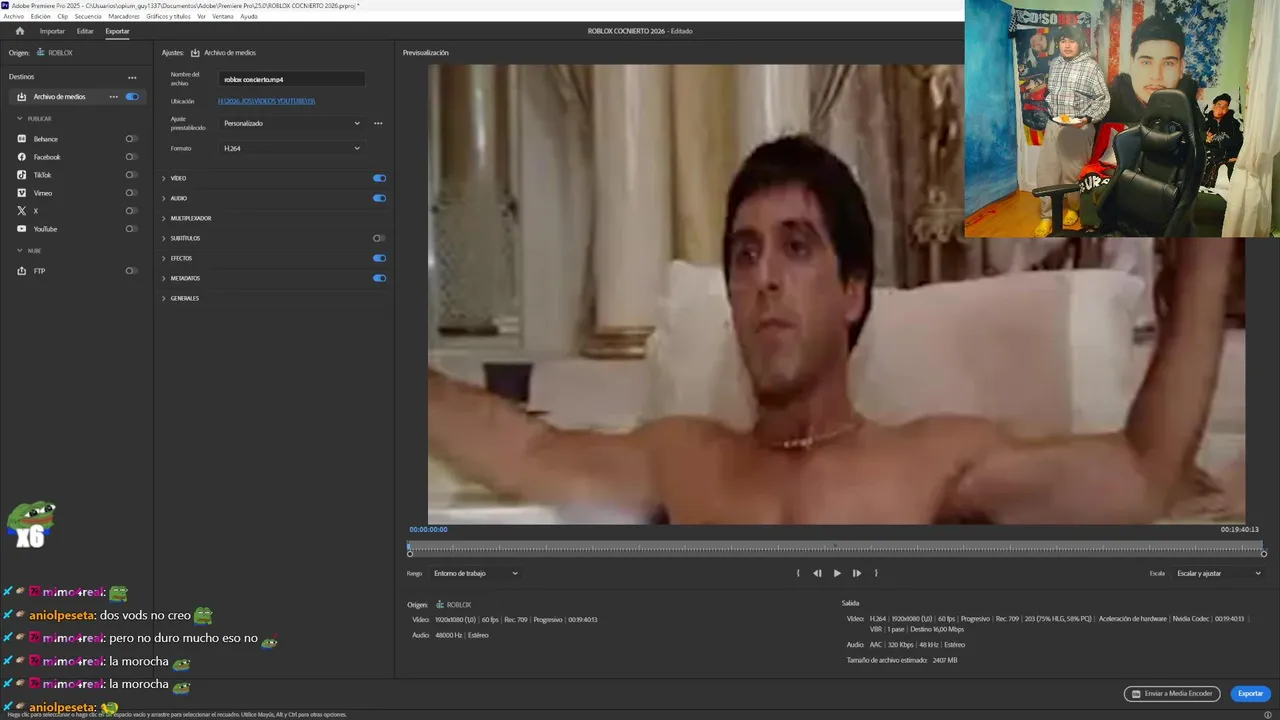Image resolution: width=1280 pixels, height=720 pixels.
Task: Enable Vimeo publishing toggle
Action: pos(131,193)
